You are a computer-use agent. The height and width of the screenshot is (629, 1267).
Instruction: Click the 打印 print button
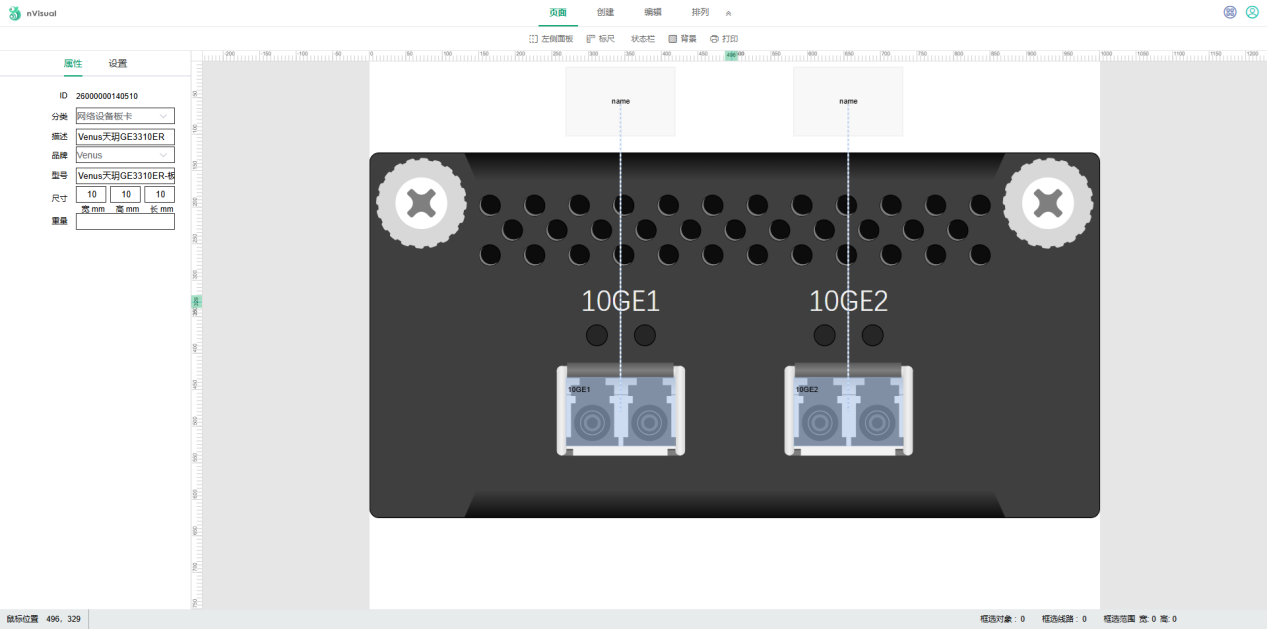pyautogui.click(x=724, y=39)
